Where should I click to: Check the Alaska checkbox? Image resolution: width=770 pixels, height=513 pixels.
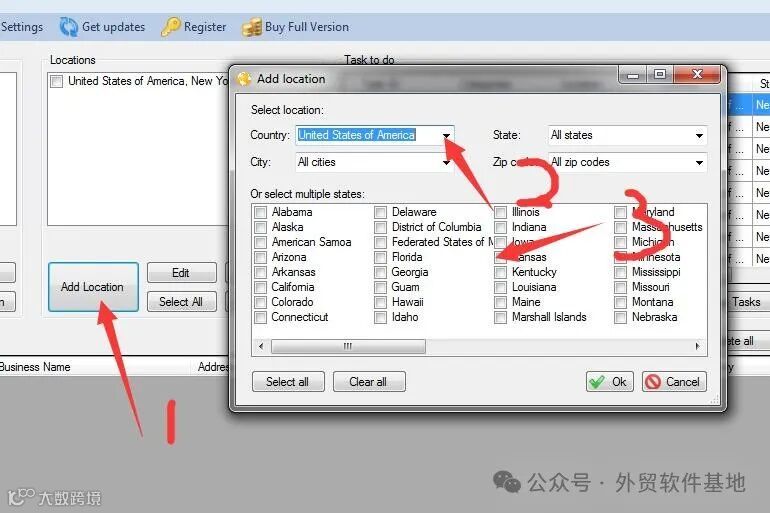point(260,227)
